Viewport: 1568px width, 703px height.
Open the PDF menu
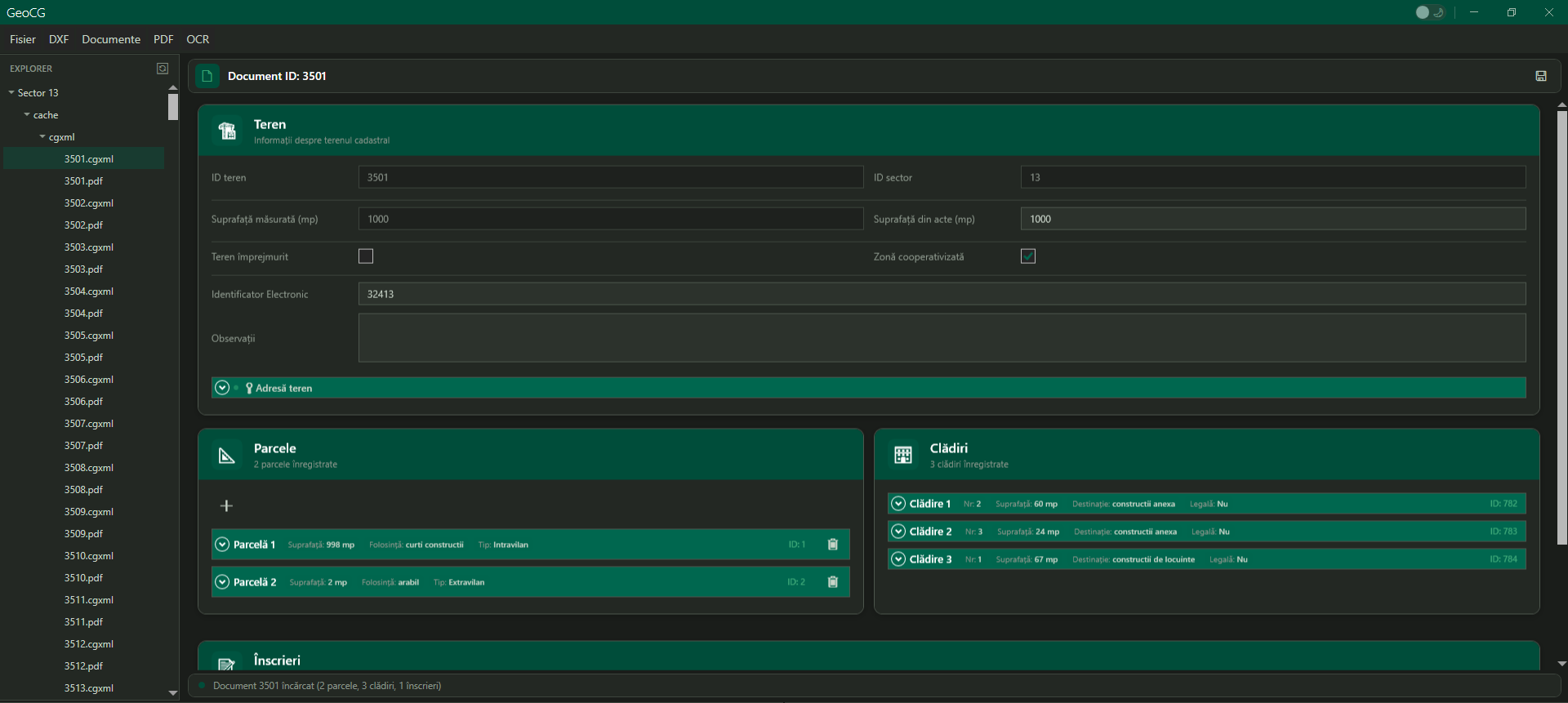(163, 39)
